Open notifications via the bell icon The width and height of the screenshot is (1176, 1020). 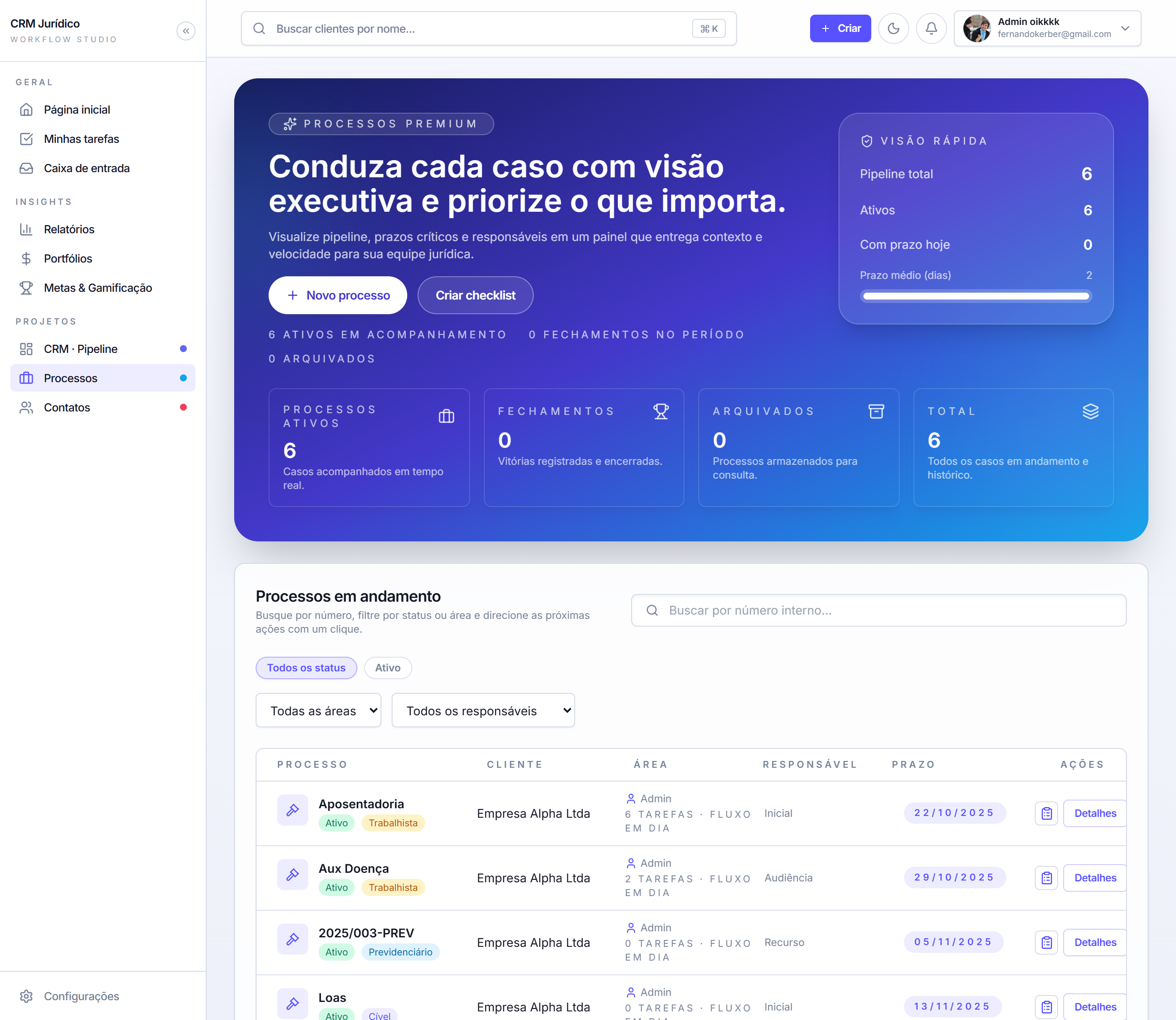tap(931, 28)
